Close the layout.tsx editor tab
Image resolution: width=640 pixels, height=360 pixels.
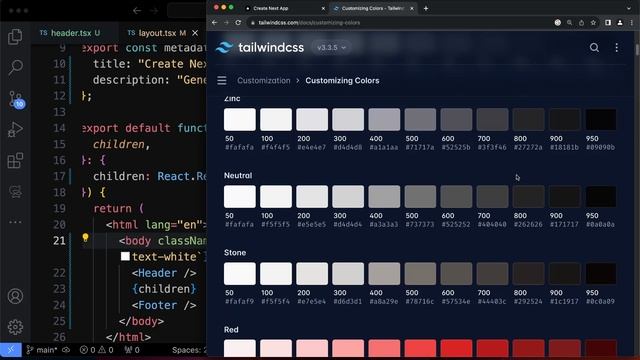coord(195,33)
